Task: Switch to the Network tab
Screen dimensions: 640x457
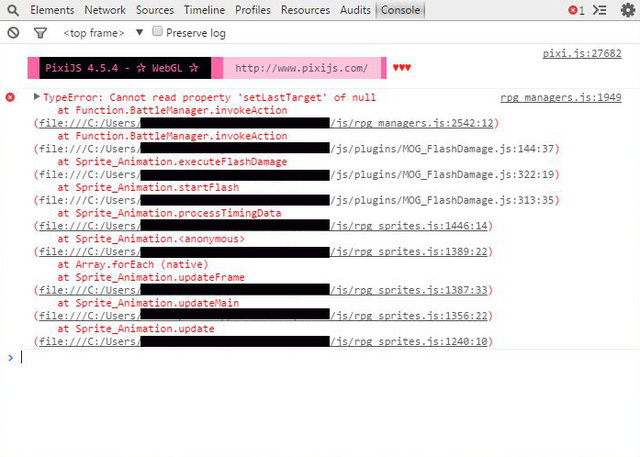Action: (x=105, y=10)
